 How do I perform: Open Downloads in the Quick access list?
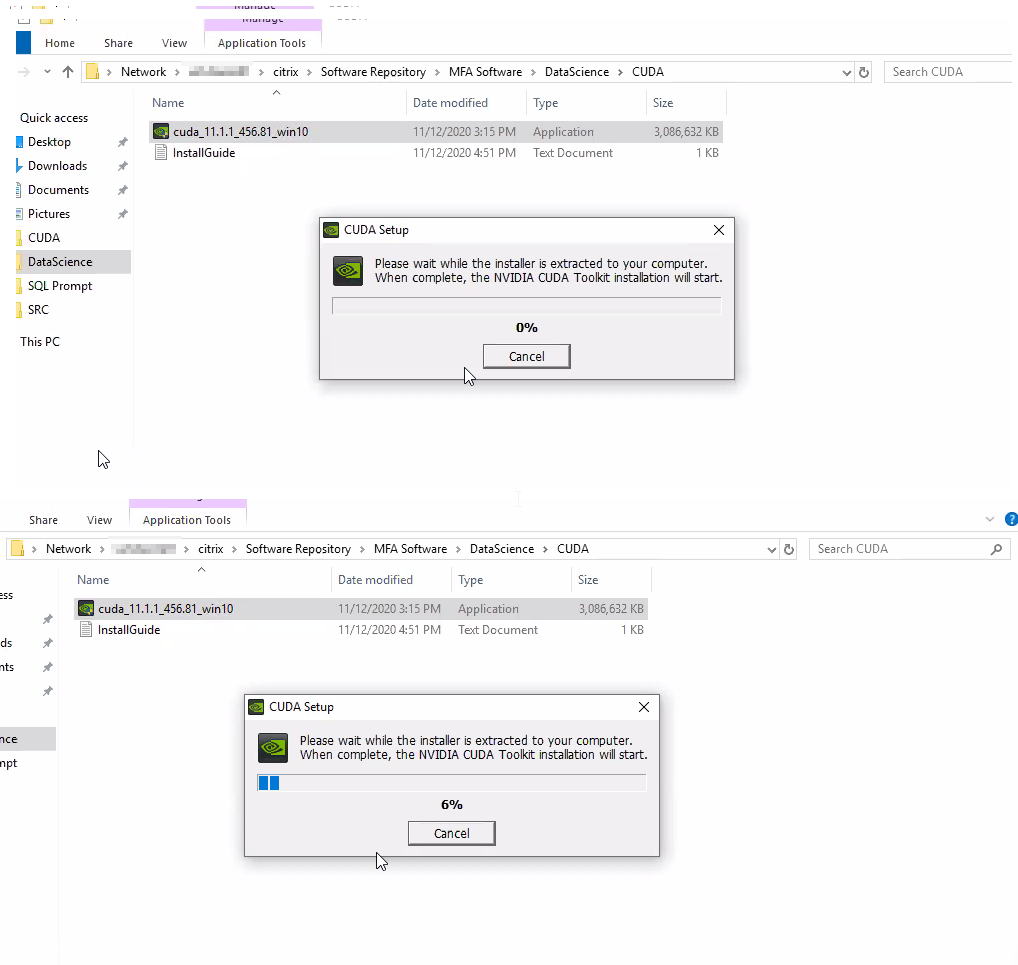point(57,166)
